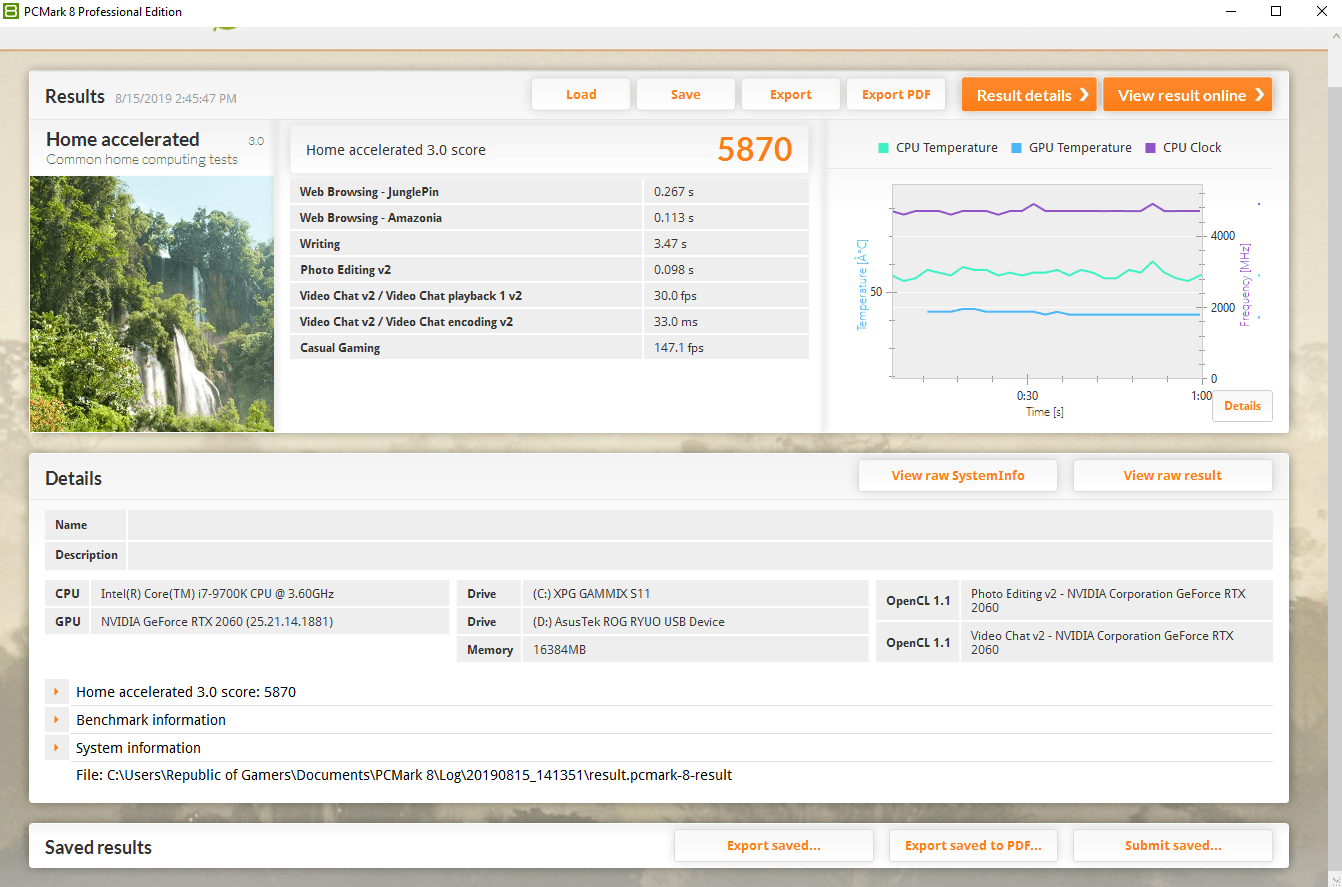Click the Export button
1342x887 pixels.
[x=790, y=95]
